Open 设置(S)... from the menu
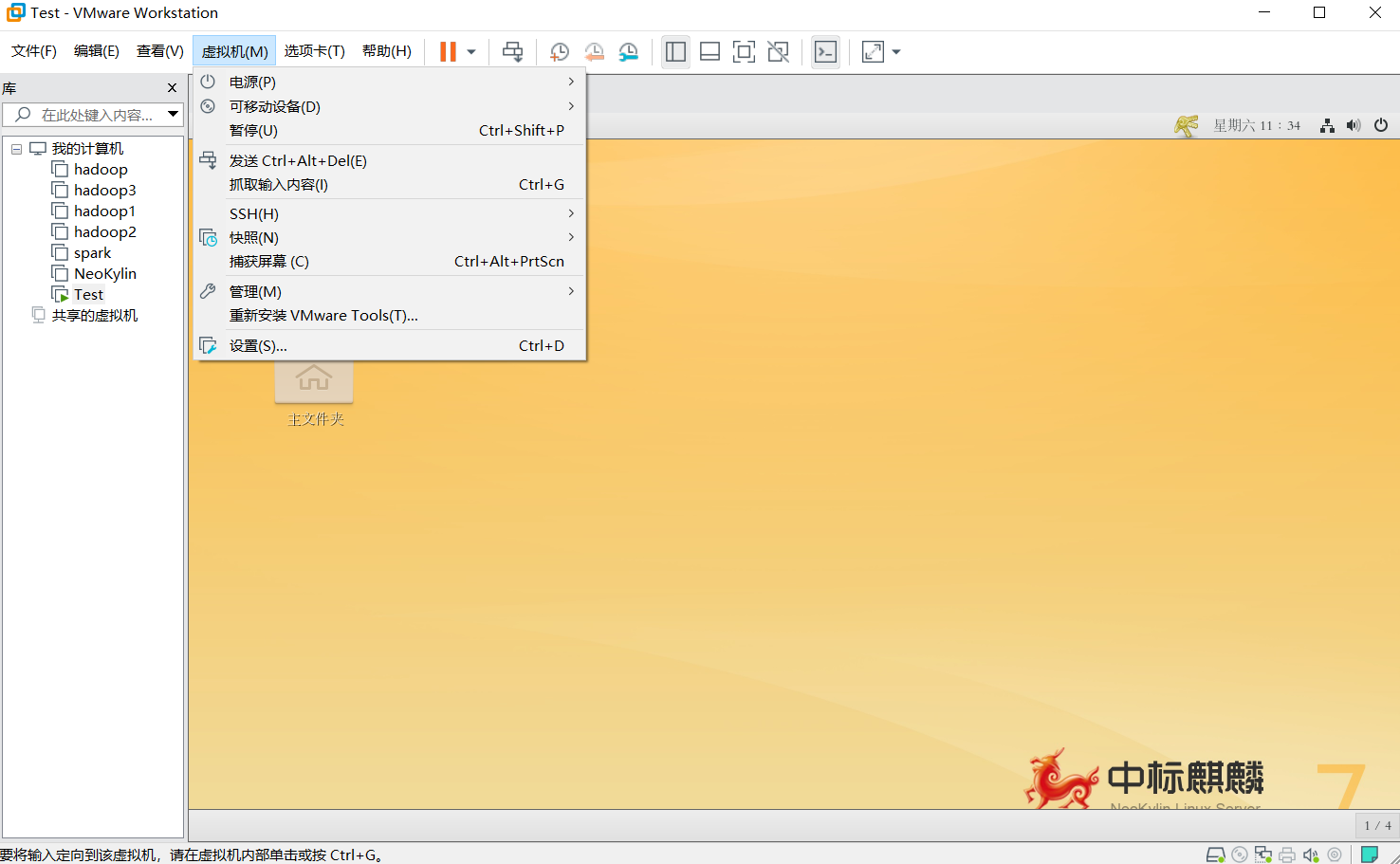1400x864 pixels. pos(390,345)
